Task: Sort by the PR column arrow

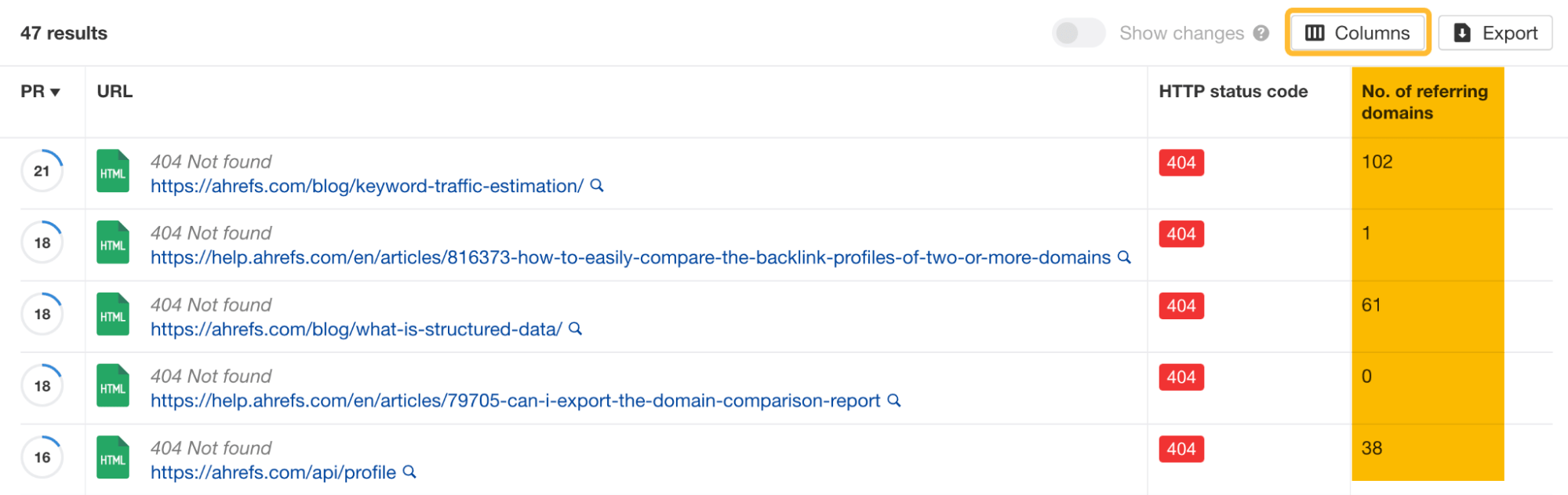Action: click(x=55, y=93)
